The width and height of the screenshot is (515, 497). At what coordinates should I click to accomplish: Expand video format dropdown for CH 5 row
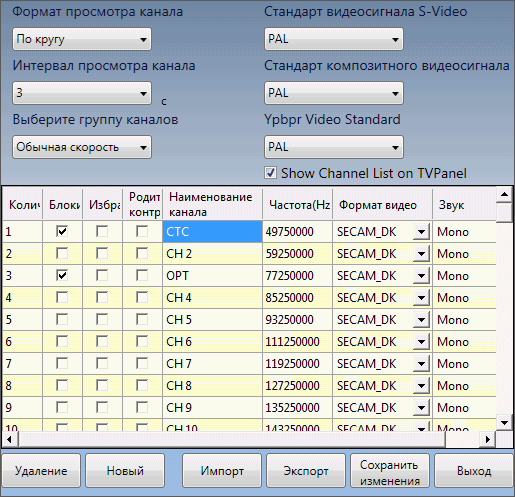(421, 320)
